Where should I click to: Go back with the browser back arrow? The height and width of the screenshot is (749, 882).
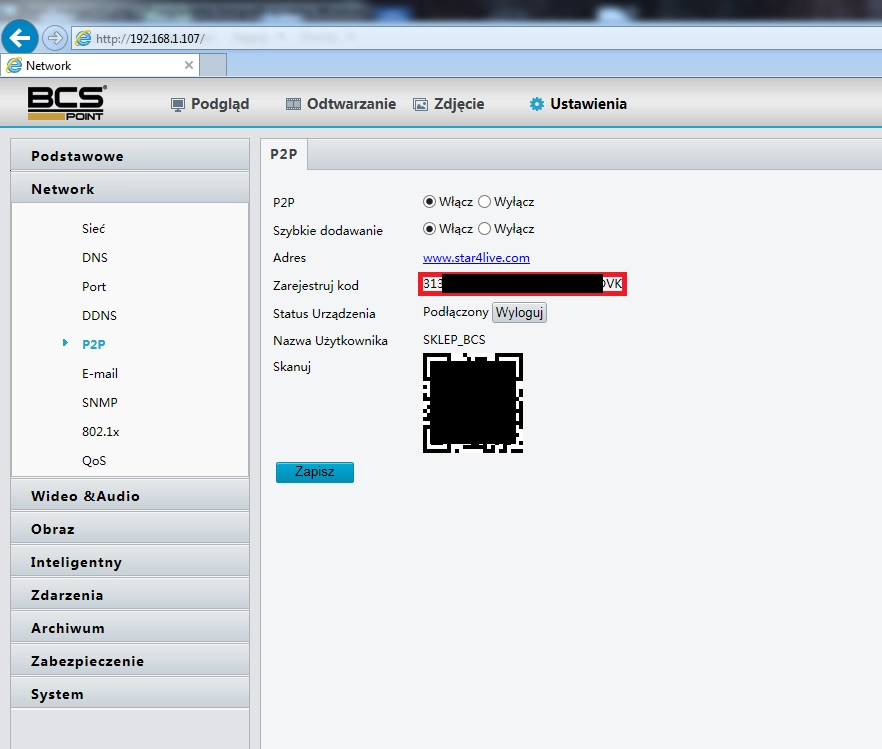point(20,38)
